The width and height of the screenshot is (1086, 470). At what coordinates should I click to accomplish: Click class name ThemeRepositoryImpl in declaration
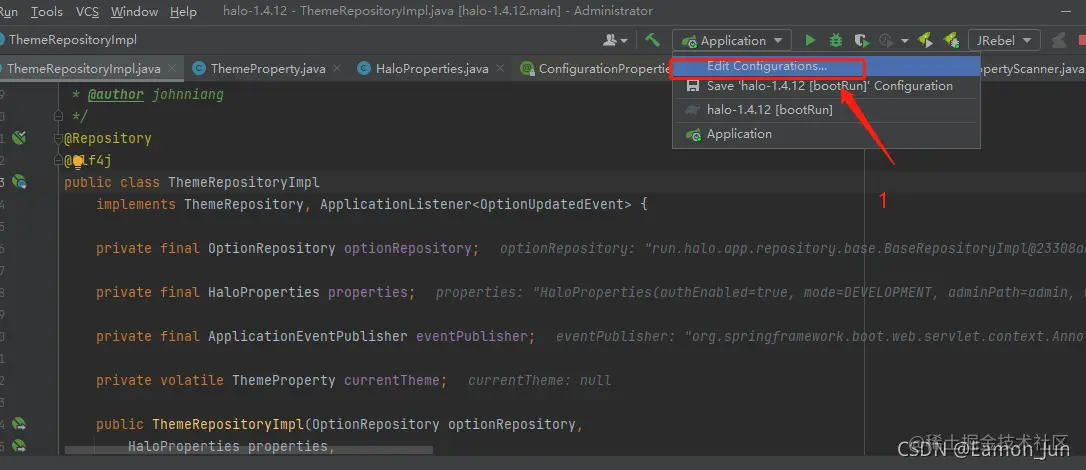[244, 183]
